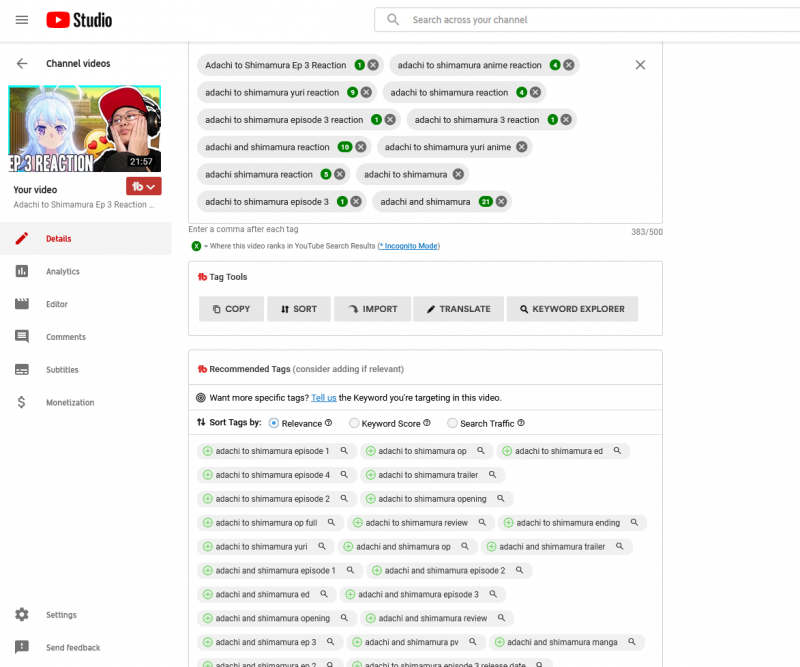Viewport: 800px width, 667px height.
Task: Click the search across your channel field
Action: [590, 20]
